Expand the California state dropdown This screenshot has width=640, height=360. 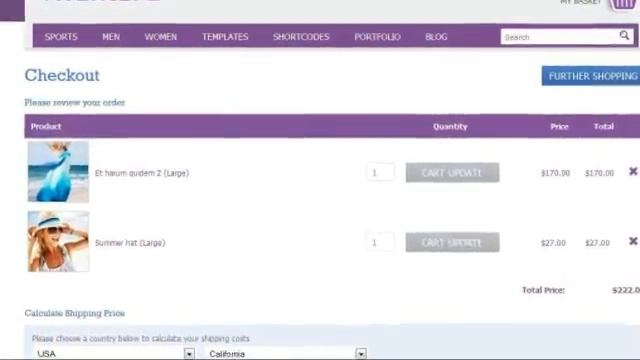[x=285, y=353]
